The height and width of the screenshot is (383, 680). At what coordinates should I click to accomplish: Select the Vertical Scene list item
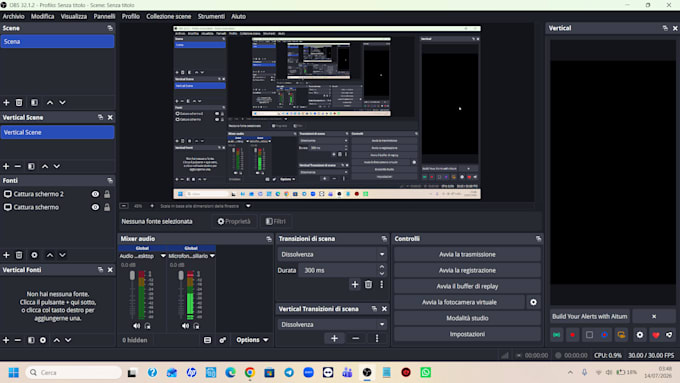pos(57,132)
